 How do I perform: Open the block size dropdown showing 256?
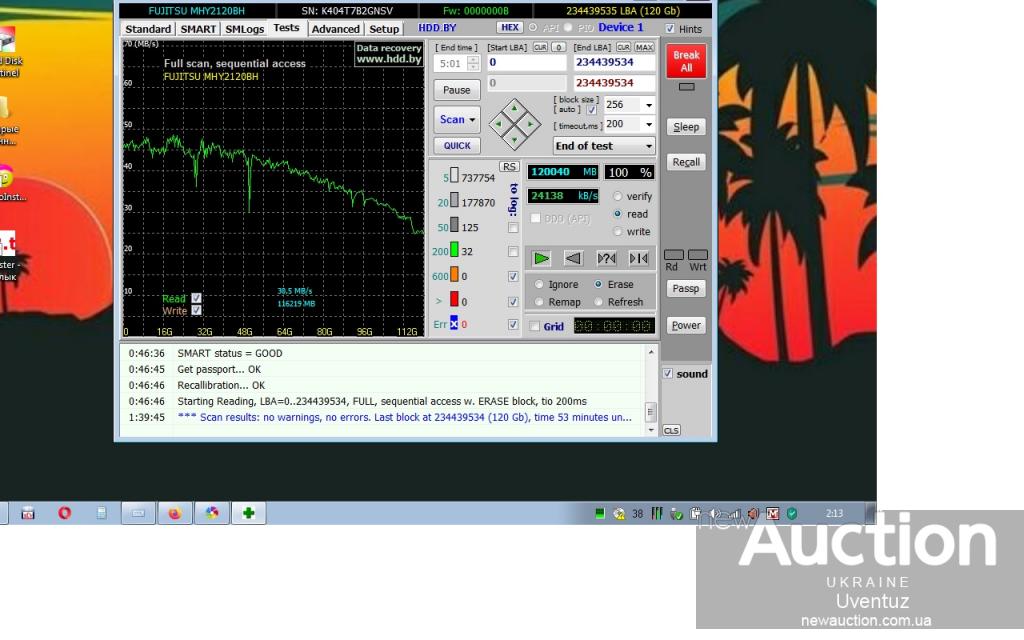coord(648,104)
